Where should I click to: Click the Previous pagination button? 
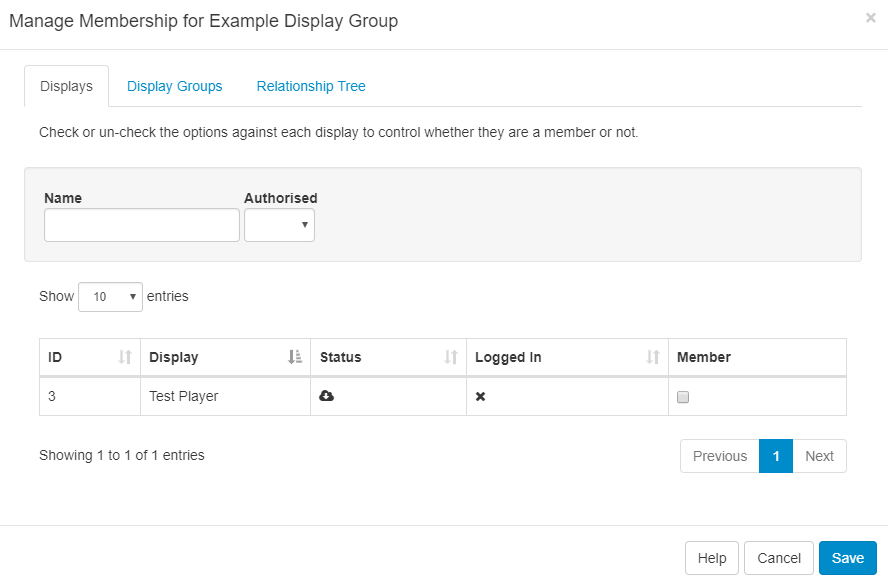tap(719, 456)
